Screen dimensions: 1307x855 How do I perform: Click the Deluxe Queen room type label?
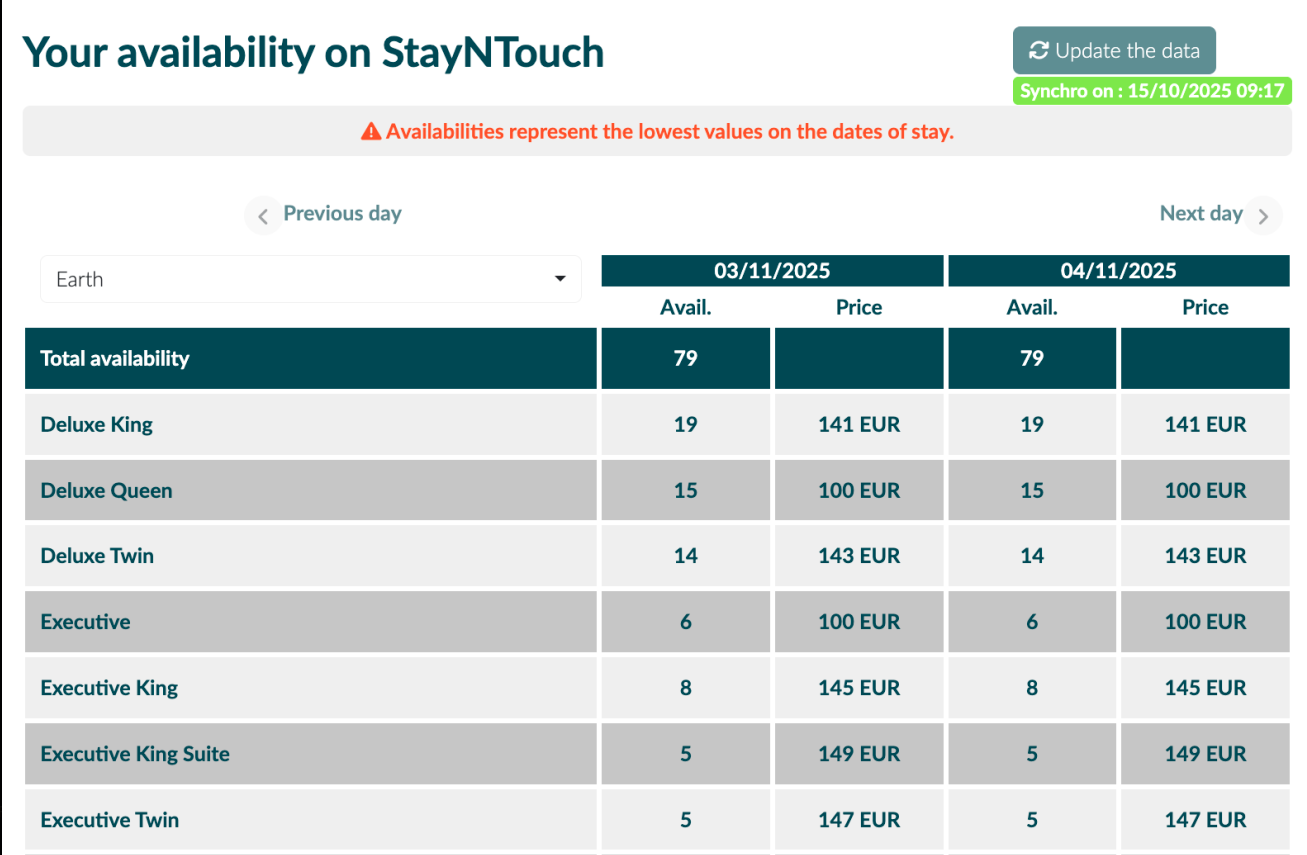106,490
